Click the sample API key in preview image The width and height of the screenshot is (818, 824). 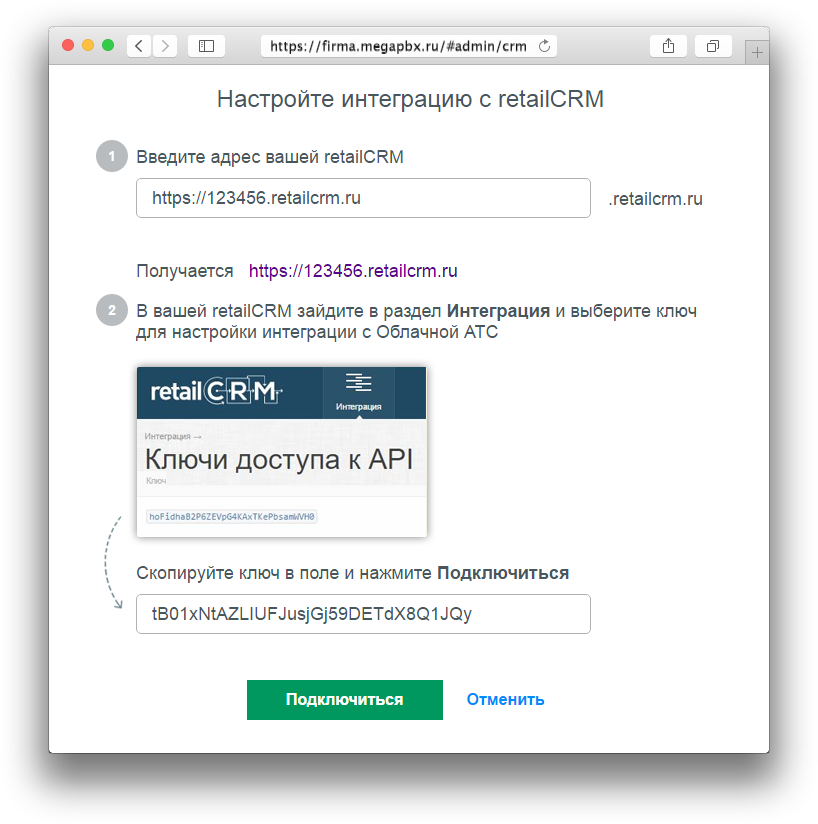232,517
